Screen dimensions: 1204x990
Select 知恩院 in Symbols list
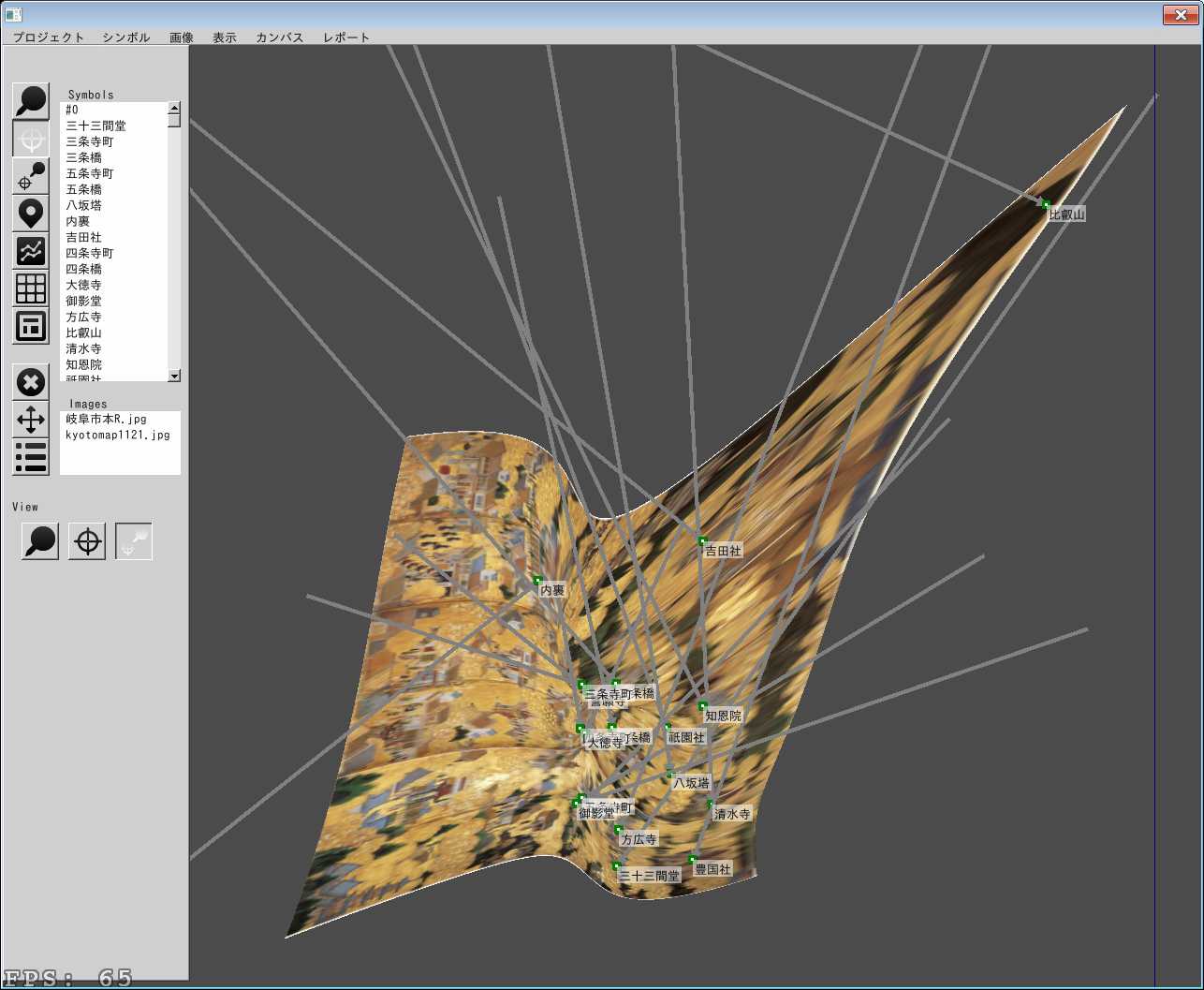113,364
